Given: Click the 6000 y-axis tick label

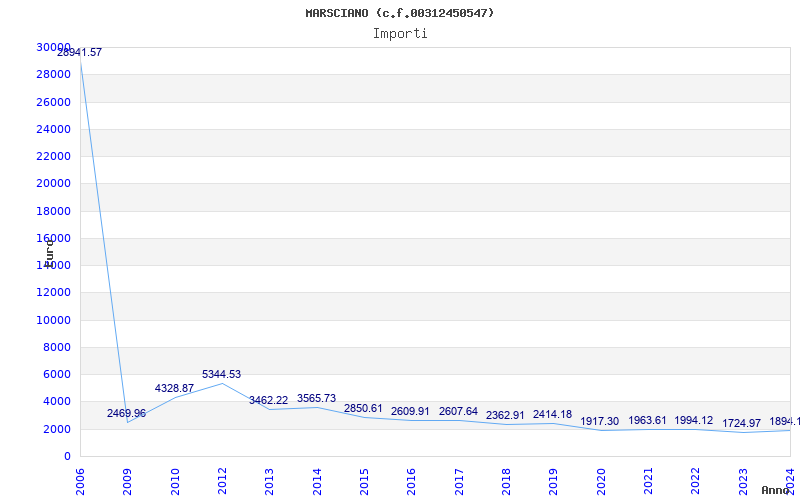Looking at the screenshot, I should pyautogui.click(x=57, y=374).
